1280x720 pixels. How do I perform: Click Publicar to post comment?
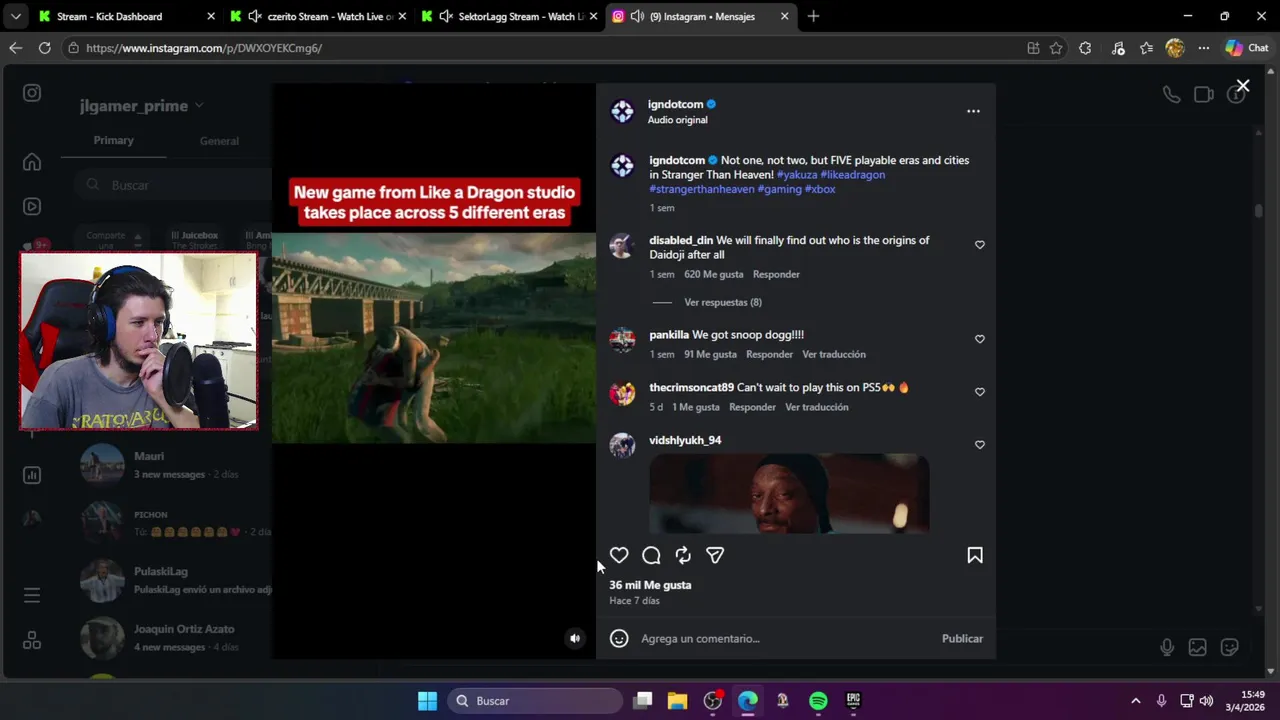(962, 638)
